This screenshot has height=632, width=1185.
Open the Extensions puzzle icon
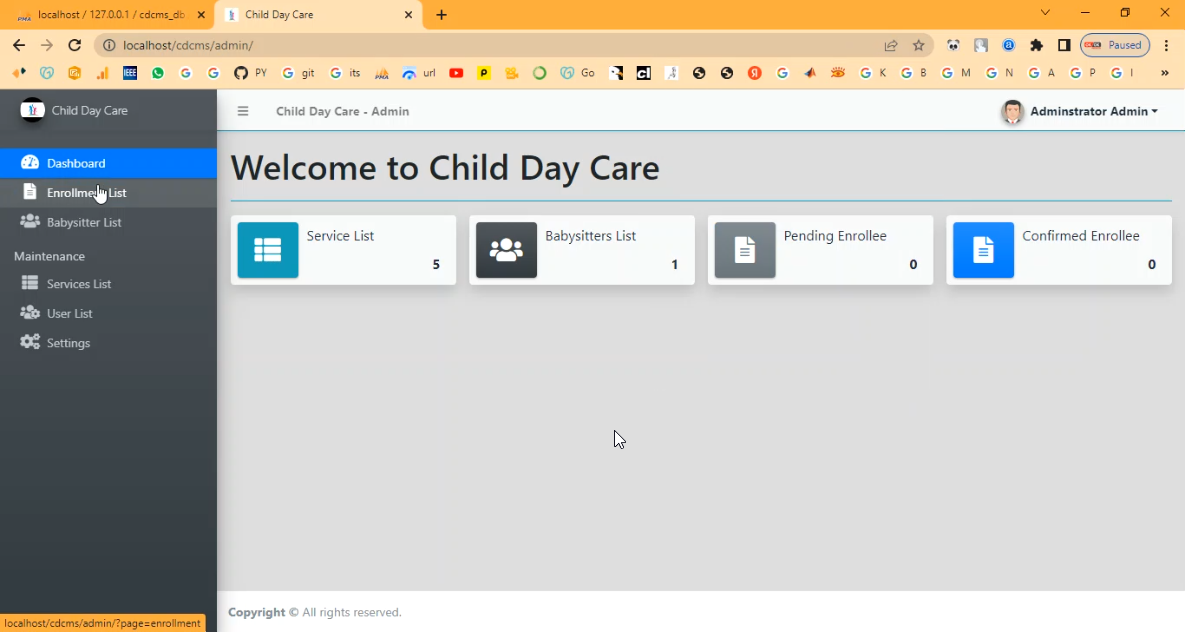coord(1036,45)
